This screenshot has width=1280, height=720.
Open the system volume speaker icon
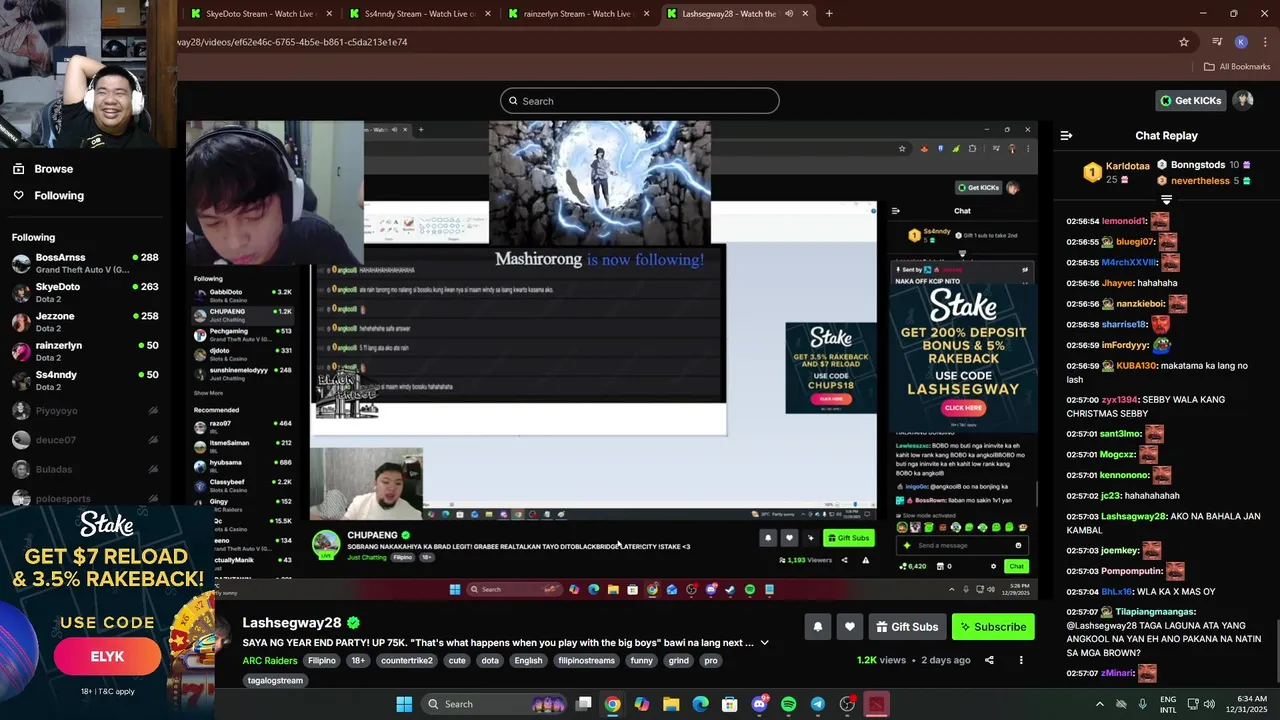(1210, 704)
